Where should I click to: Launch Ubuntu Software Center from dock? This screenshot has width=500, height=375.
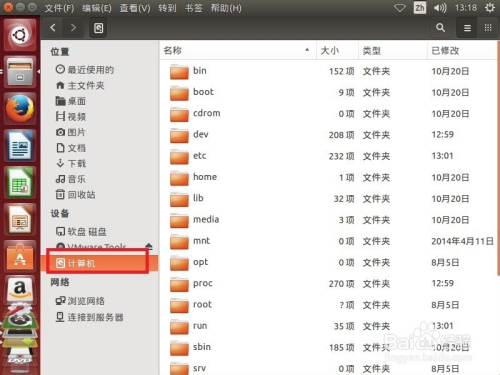point(20,256)
